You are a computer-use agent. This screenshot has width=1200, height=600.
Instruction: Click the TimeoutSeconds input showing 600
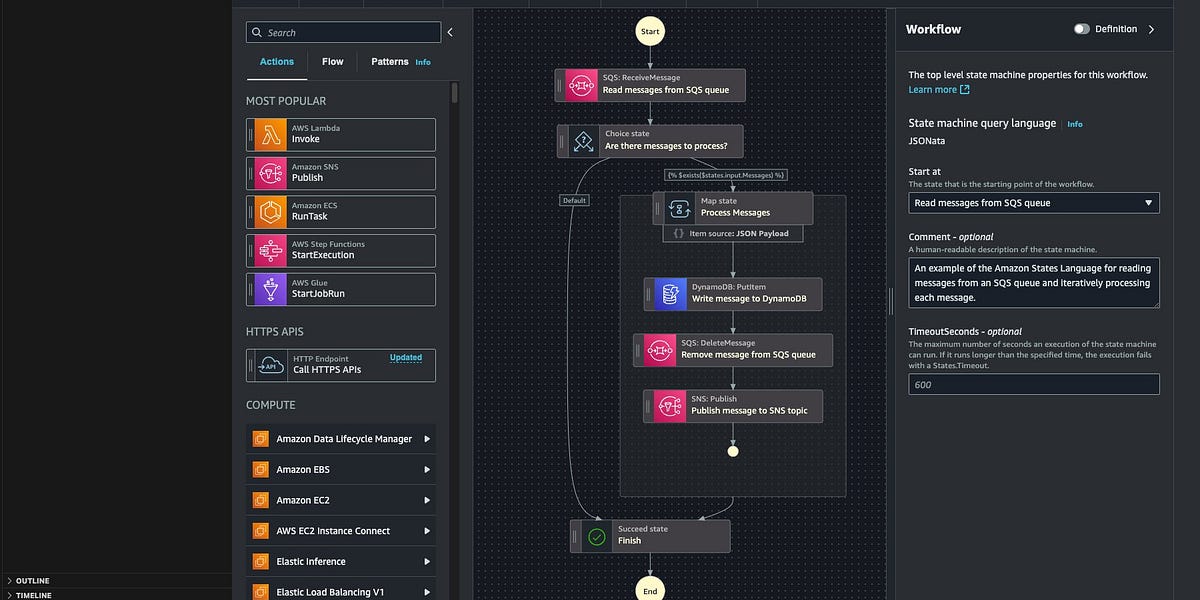tap(1033, 384)
